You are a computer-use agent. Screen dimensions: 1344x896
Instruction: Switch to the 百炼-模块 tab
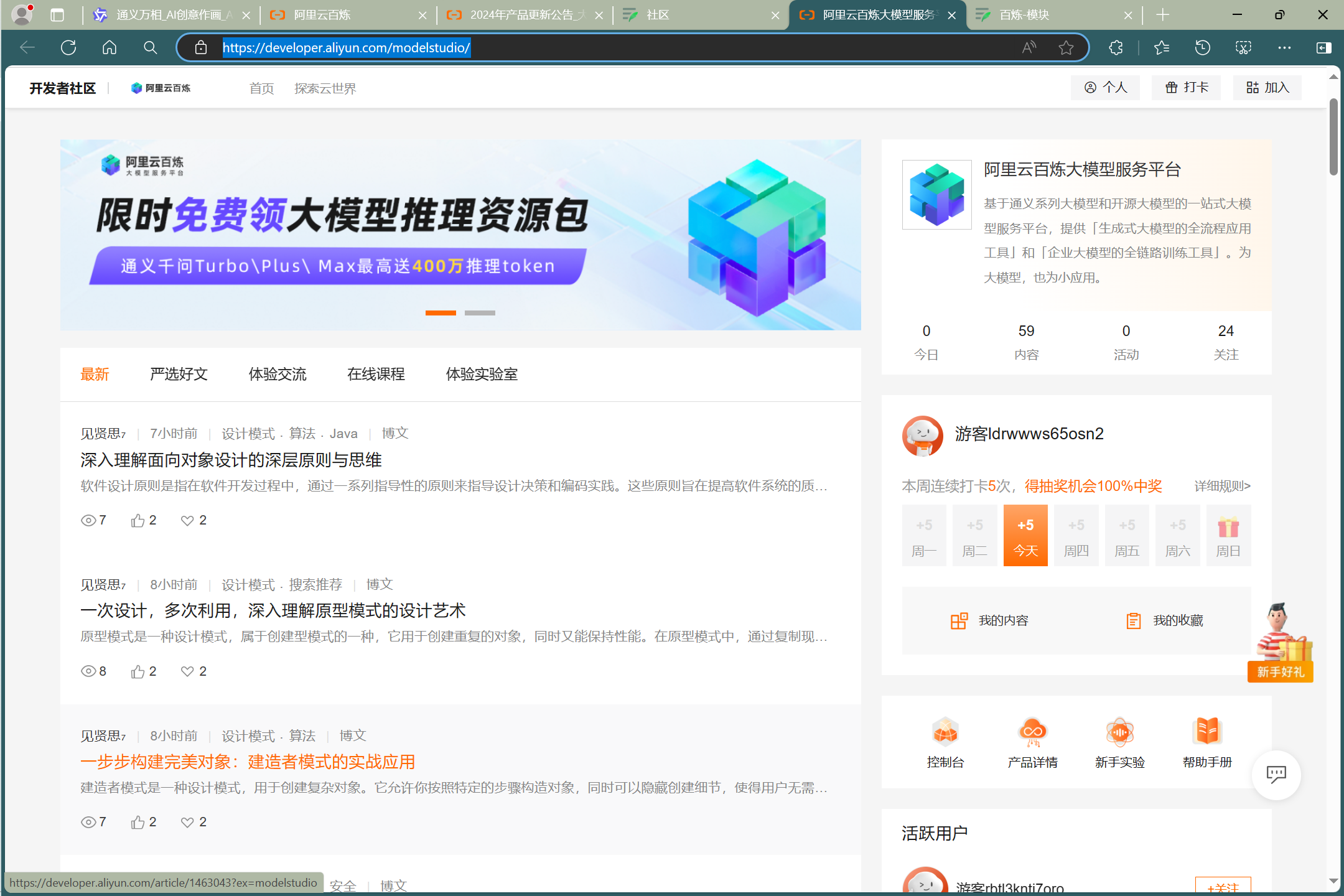coord(1054,15)
